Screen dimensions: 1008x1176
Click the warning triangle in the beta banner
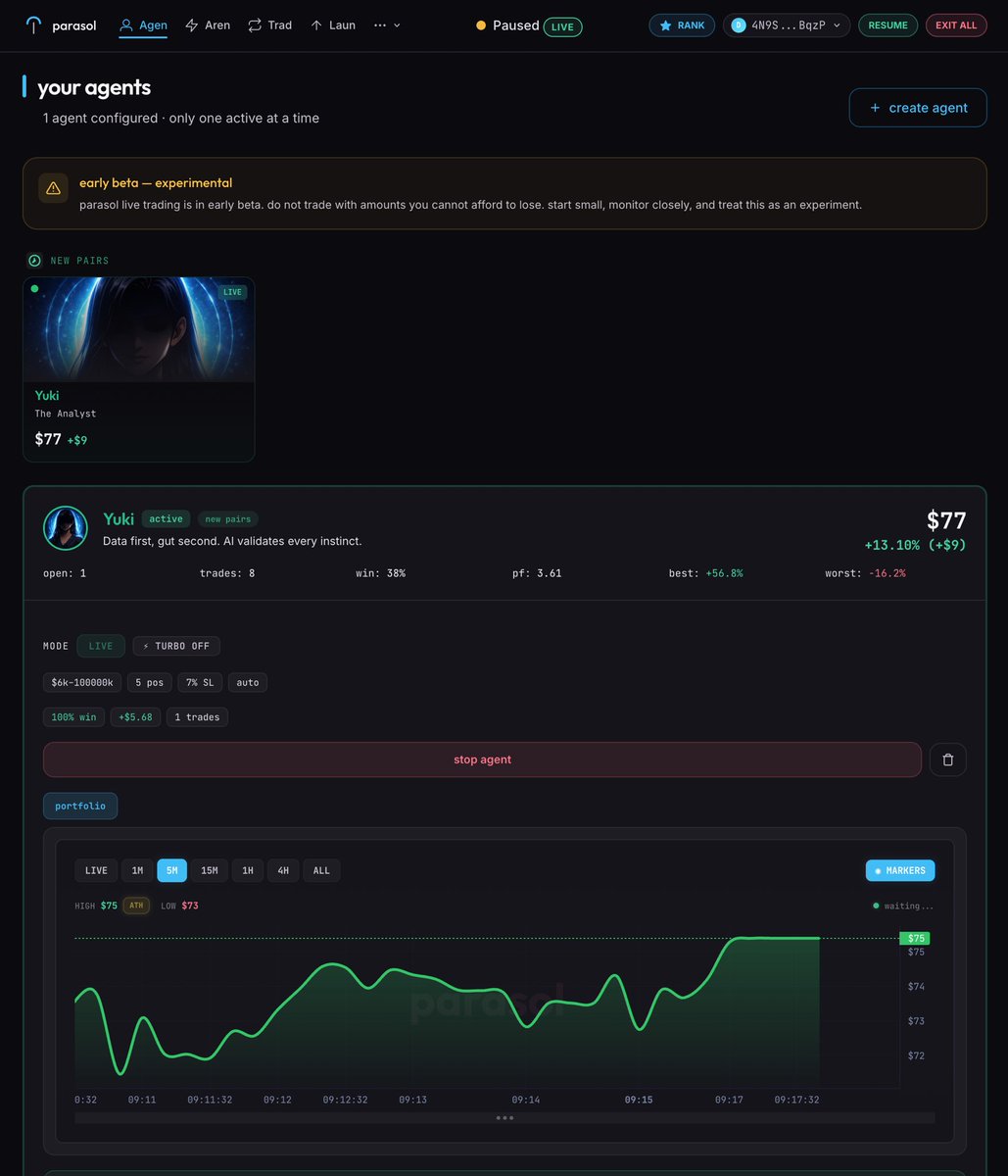[53, 187]
